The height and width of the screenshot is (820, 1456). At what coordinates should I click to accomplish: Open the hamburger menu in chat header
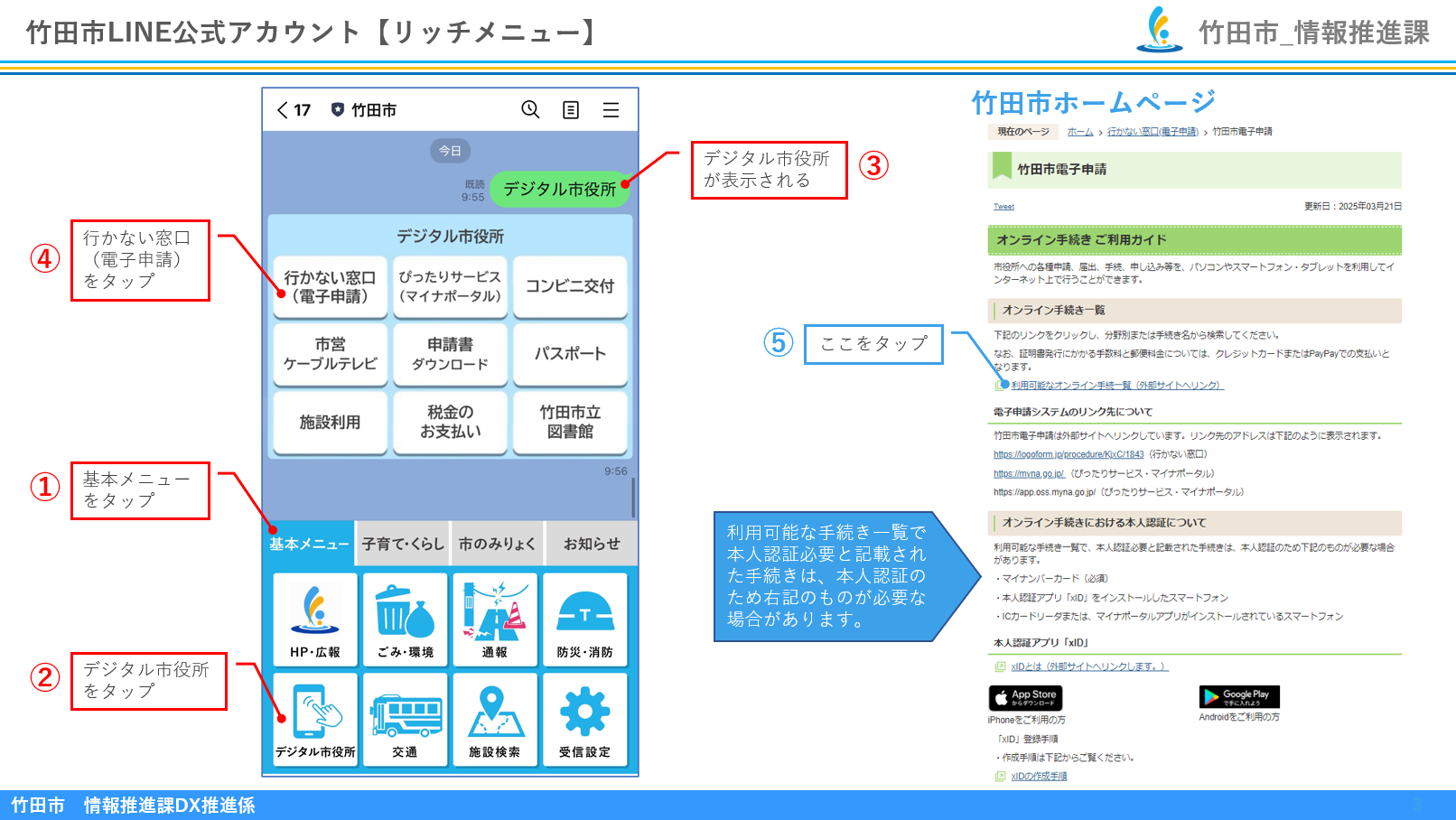click(x=611, y=109)
